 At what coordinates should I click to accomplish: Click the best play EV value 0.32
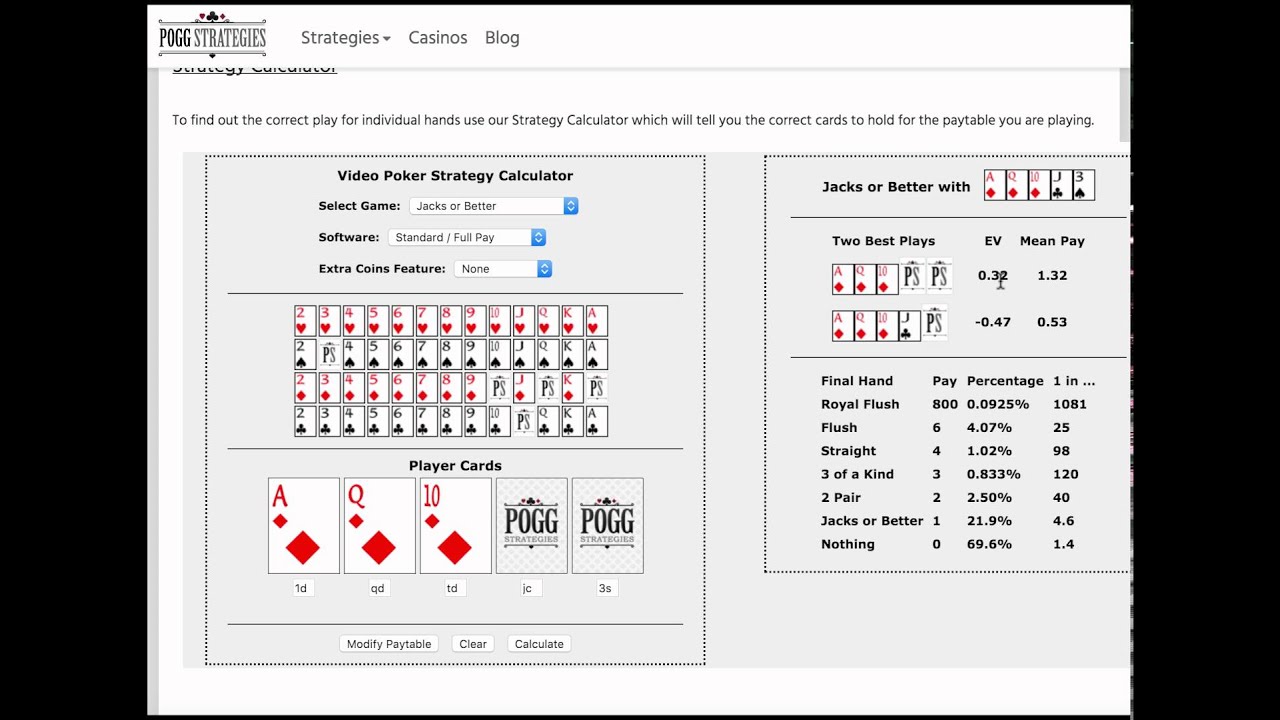tap(993, 275)
